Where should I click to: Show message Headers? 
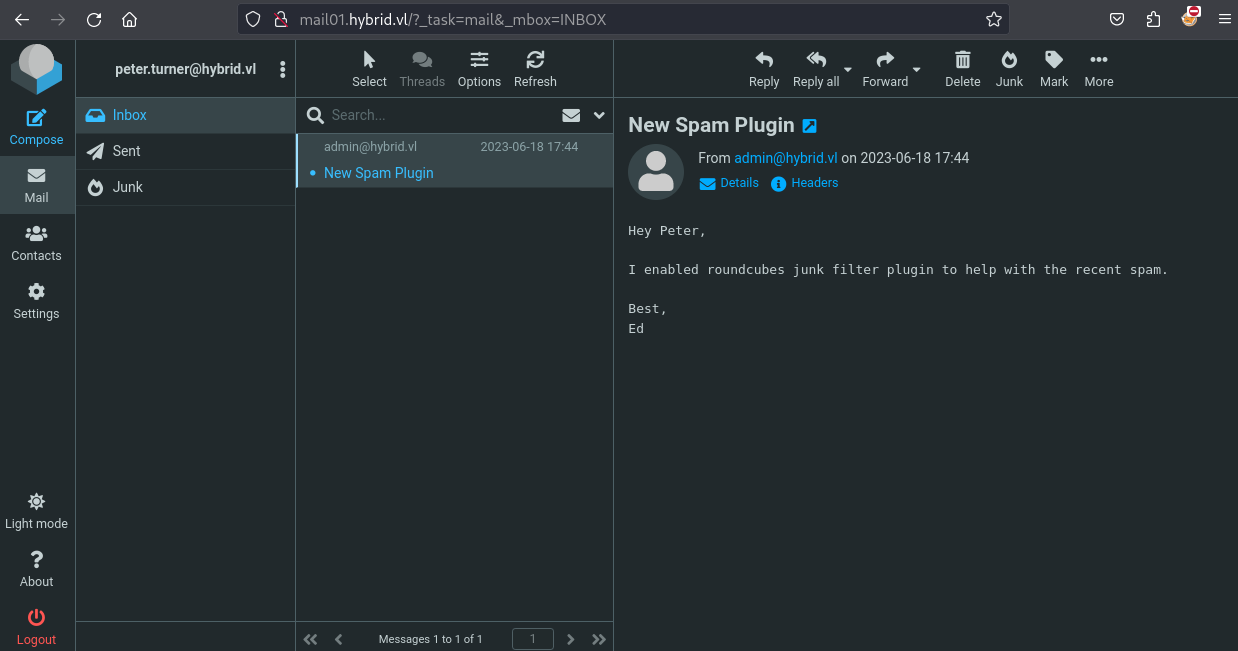(x=805, y=183)
